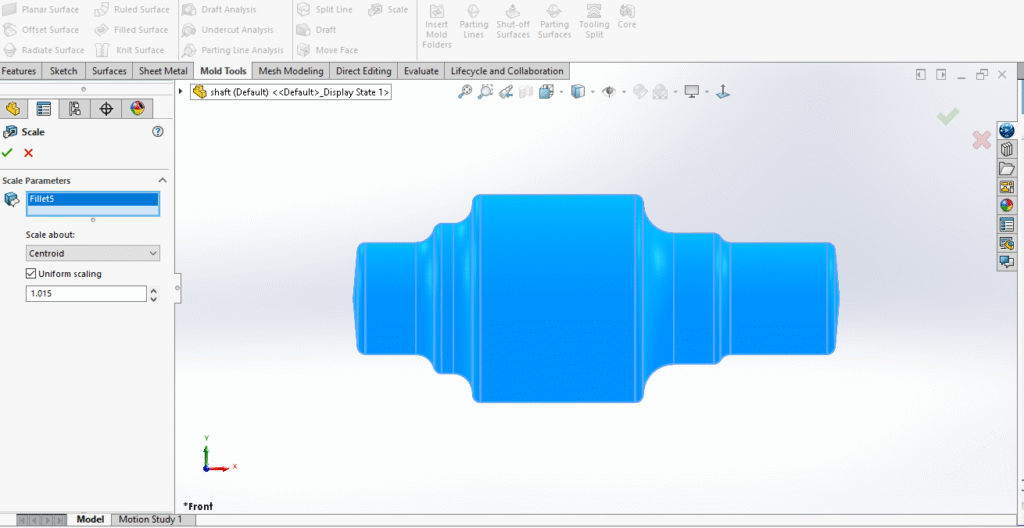Viewport: 1024px width, 528px height.
Task: Click the scale factor 1.015 field
Action: pos(86,294)
